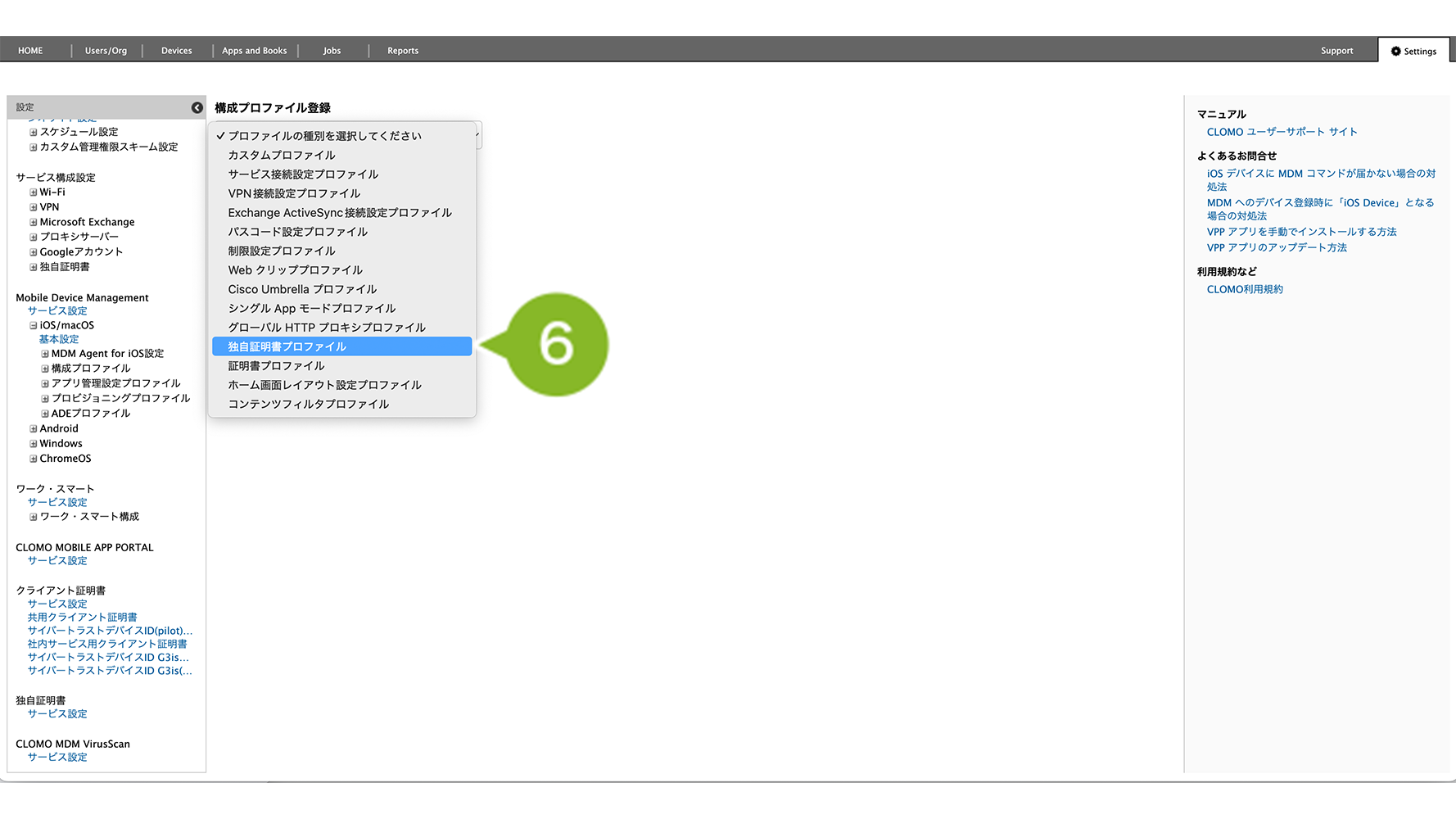
Task: Expand MDM Agent for iOS設定 node
Action: point(45,354)
